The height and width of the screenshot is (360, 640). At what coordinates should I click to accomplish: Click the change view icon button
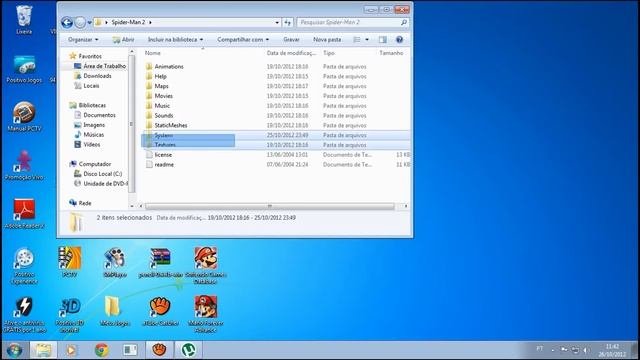pyautogui.click(x=357, y=40)
